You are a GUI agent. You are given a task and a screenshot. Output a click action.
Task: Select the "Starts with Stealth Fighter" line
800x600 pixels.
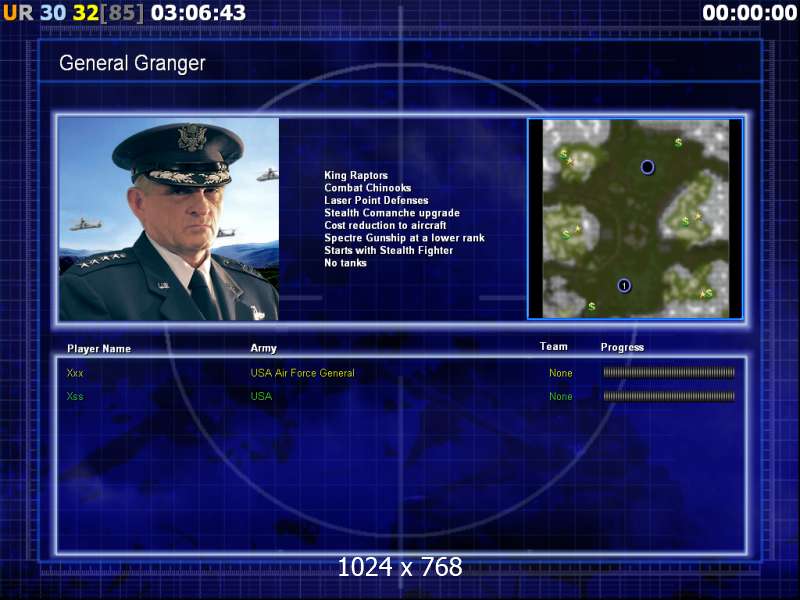pos(389,251)
